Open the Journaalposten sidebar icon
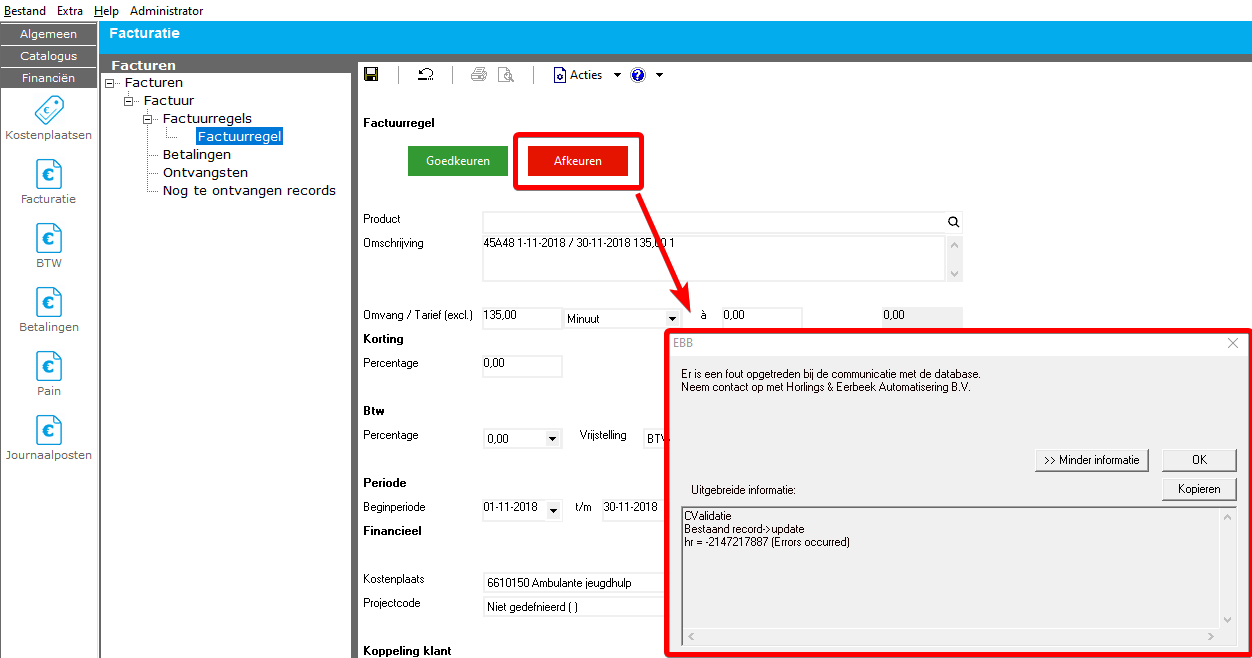The height and width of the screenshot is (658, 1252). coord(49,431)
